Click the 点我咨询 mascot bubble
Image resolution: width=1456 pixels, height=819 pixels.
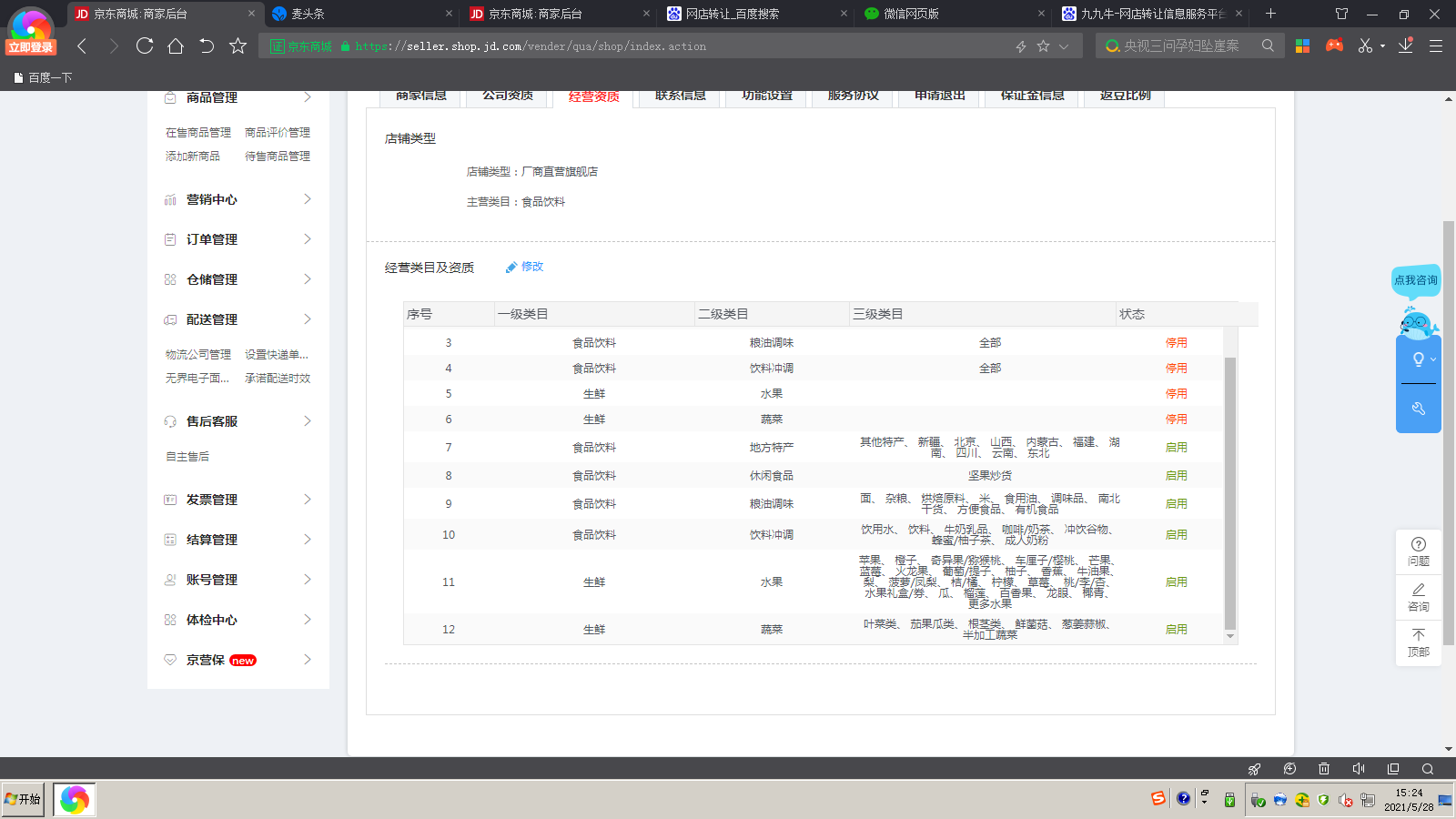(1416, 280)
